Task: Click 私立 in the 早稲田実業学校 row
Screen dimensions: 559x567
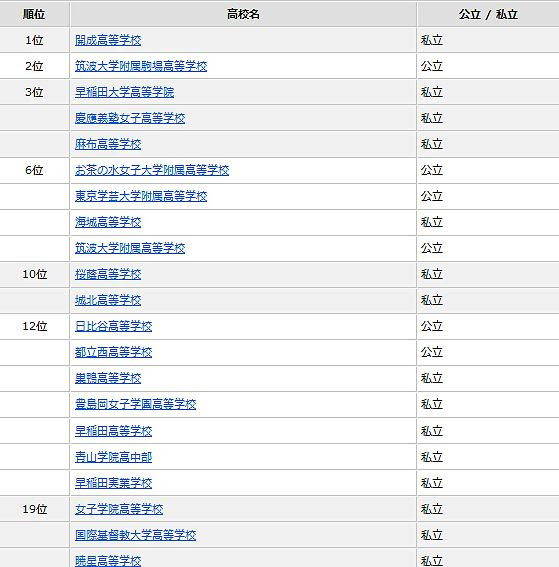Action: pyautogui.click(x=432, y=483)
